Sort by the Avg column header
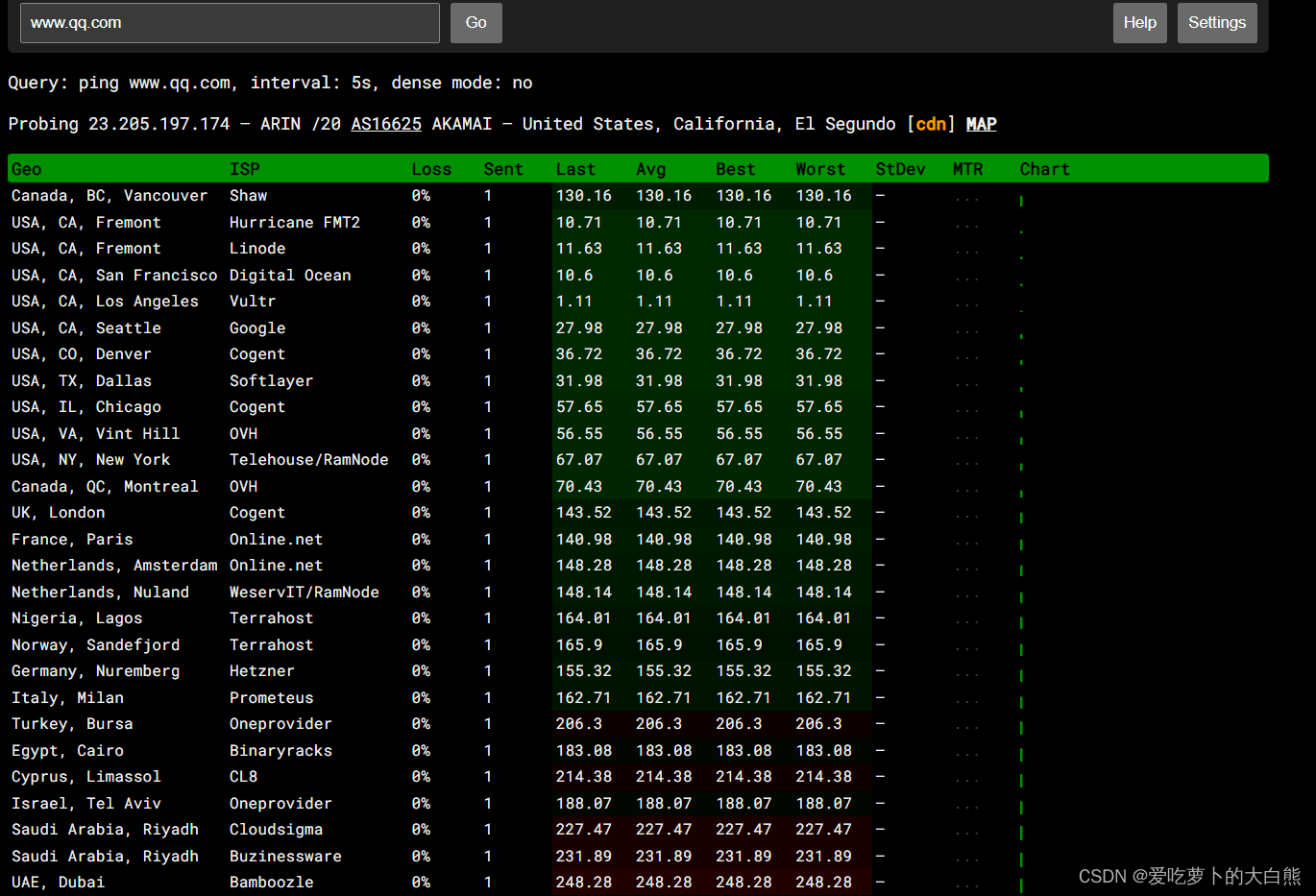The height and width of the screenshot is (896, 1316). (650, 169)
